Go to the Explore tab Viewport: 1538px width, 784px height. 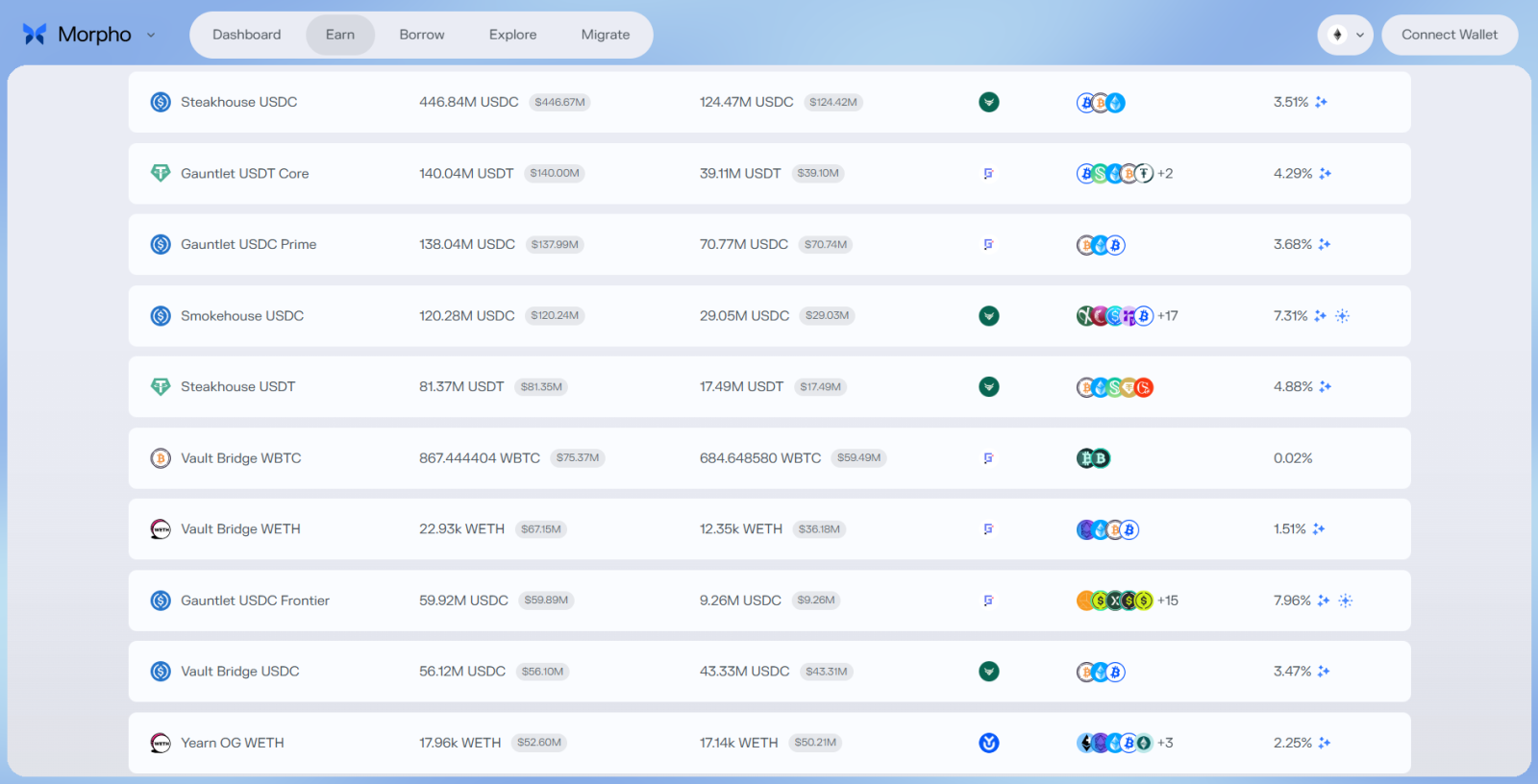click(x=512, y=35)
